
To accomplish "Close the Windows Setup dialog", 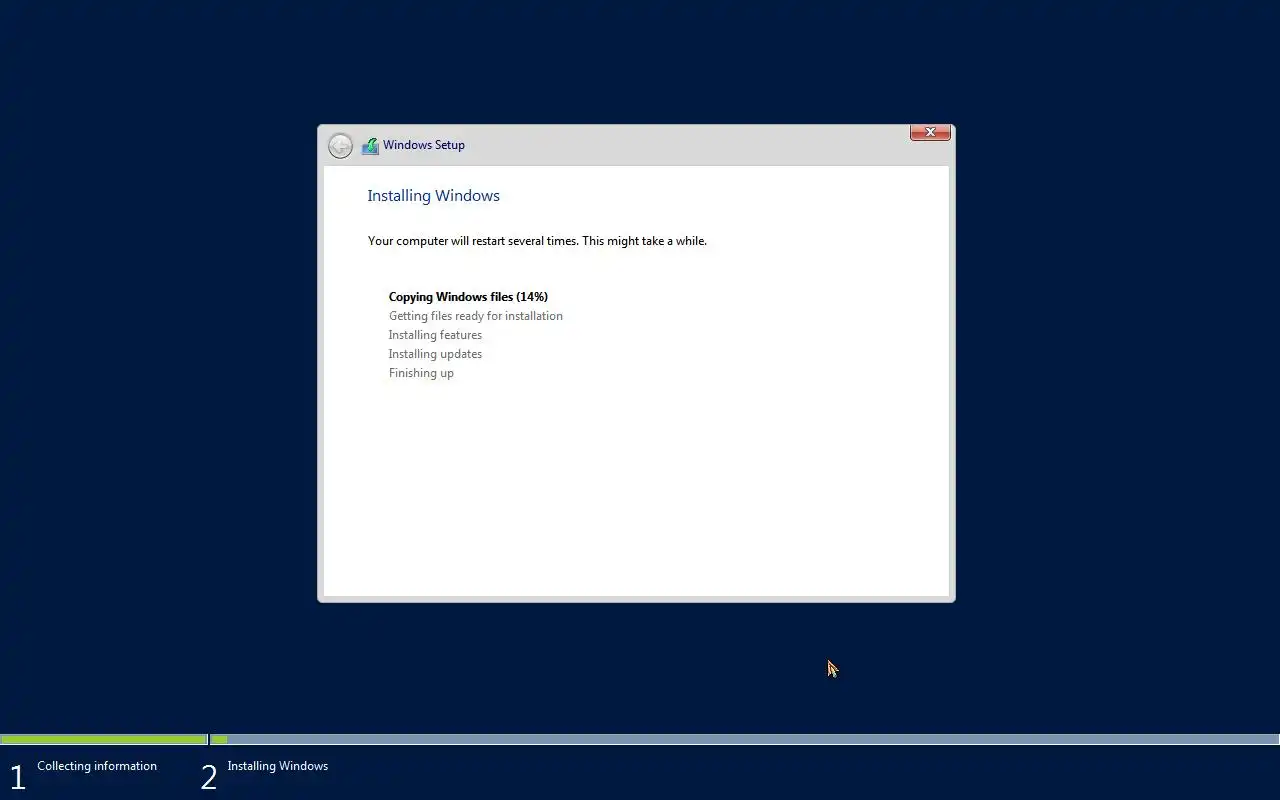I will pyautogui.click(x=930, y=132).
